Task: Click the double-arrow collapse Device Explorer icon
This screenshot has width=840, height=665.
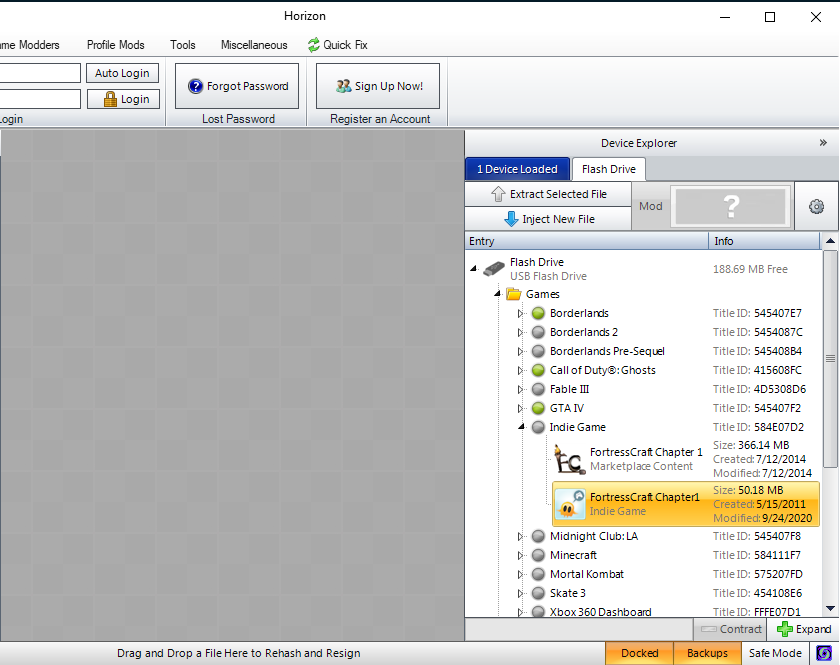Action: (x=823, y=143)
